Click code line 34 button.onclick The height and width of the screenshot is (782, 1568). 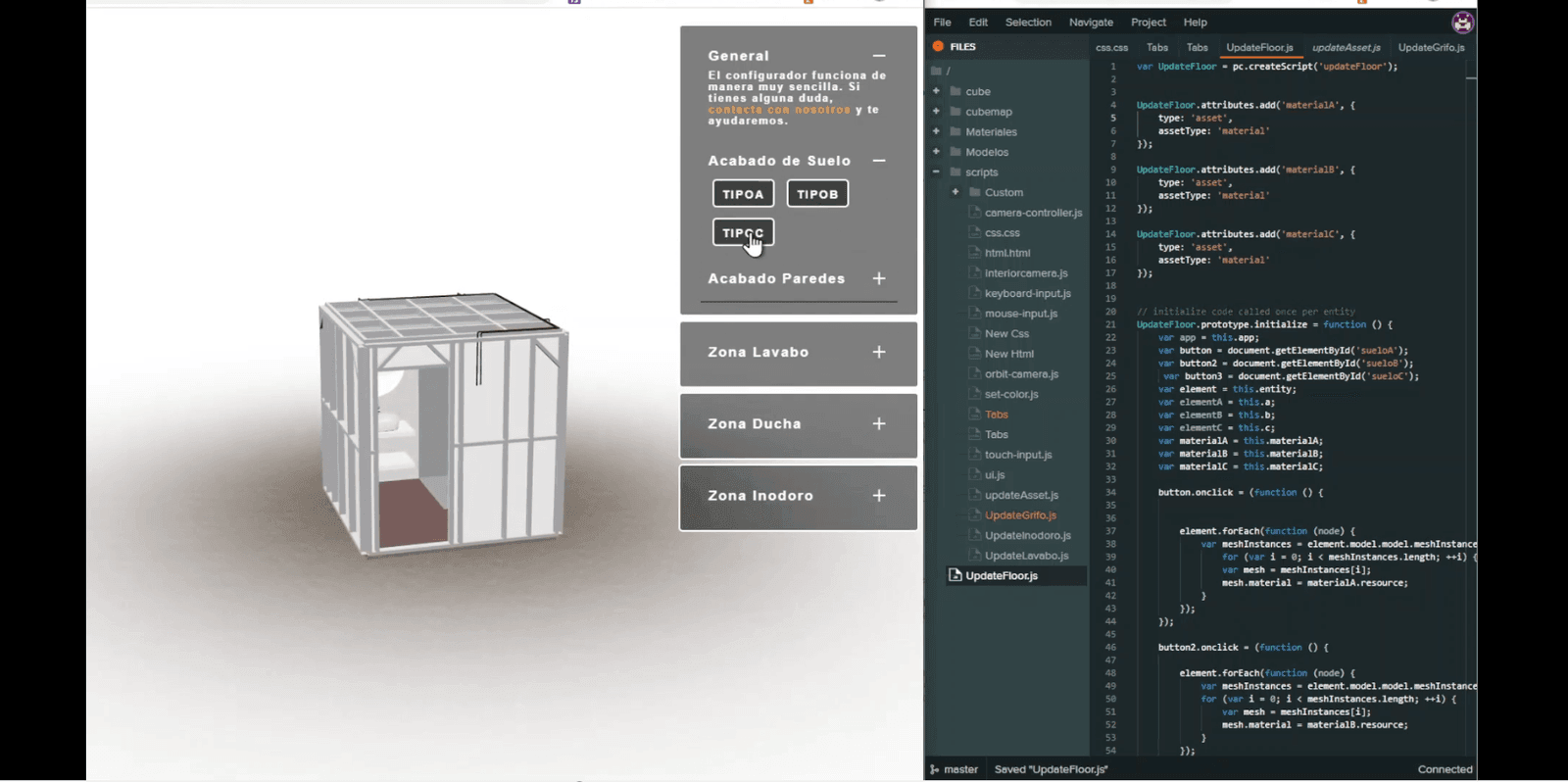(1240, 492)
